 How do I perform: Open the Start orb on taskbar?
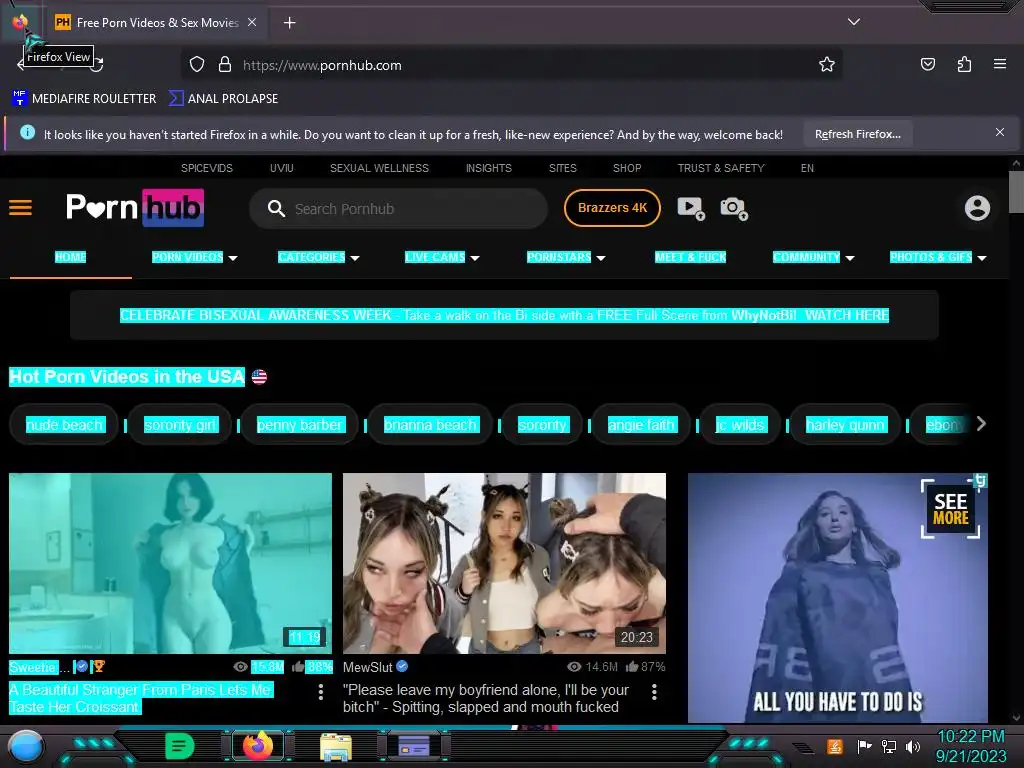(25, 747)
